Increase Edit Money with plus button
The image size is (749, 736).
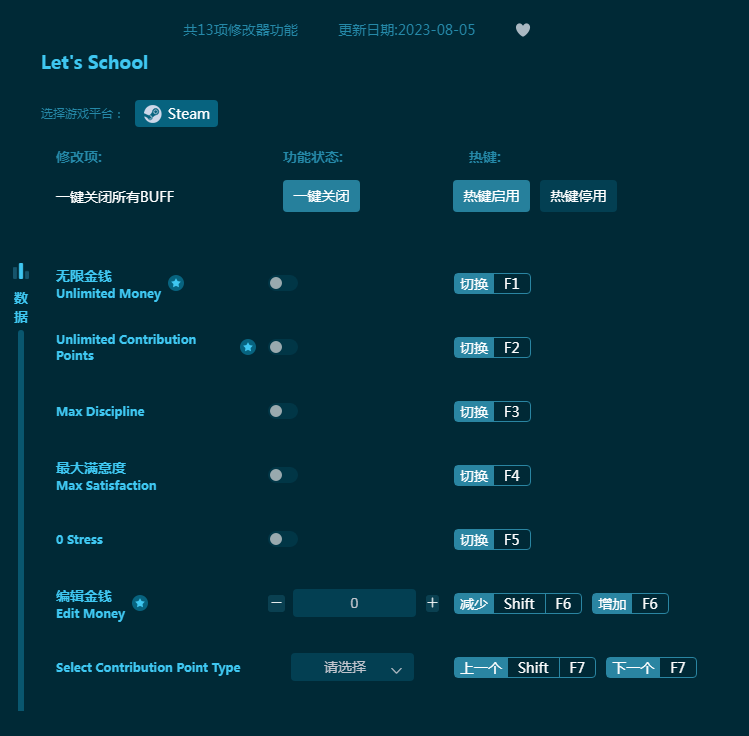click(x=432, y=603)
